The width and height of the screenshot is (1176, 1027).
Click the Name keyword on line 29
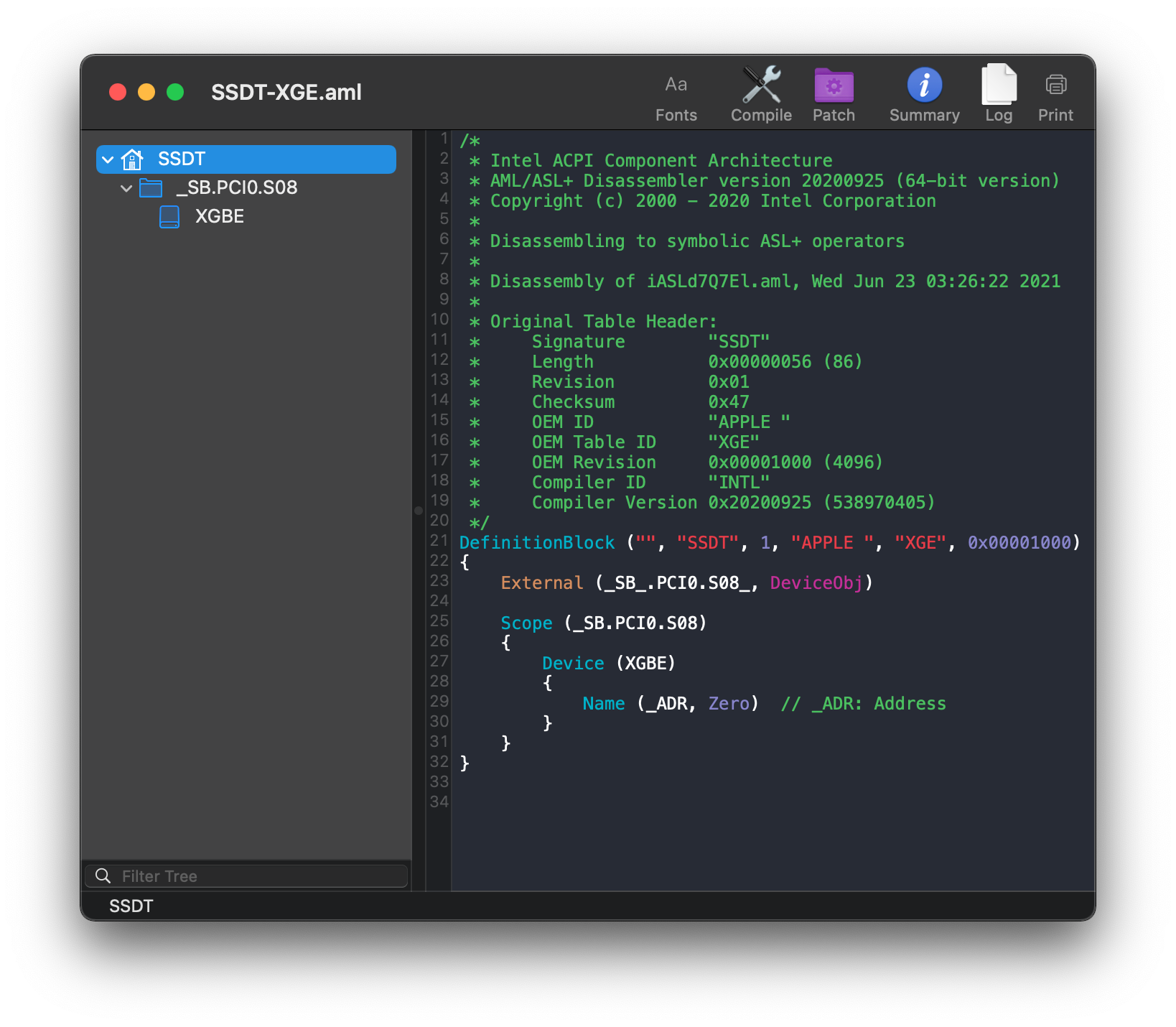[604, 703]
